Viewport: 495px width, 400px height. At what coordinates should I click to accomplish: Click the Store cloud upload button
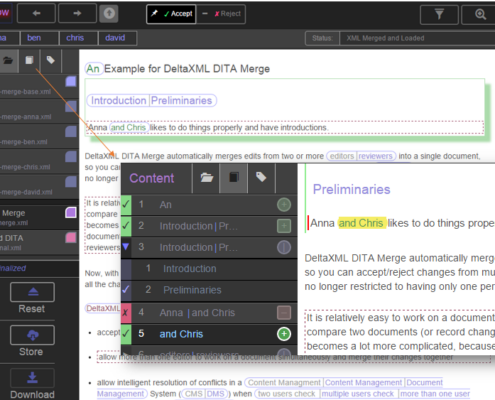tap(32, 335)
